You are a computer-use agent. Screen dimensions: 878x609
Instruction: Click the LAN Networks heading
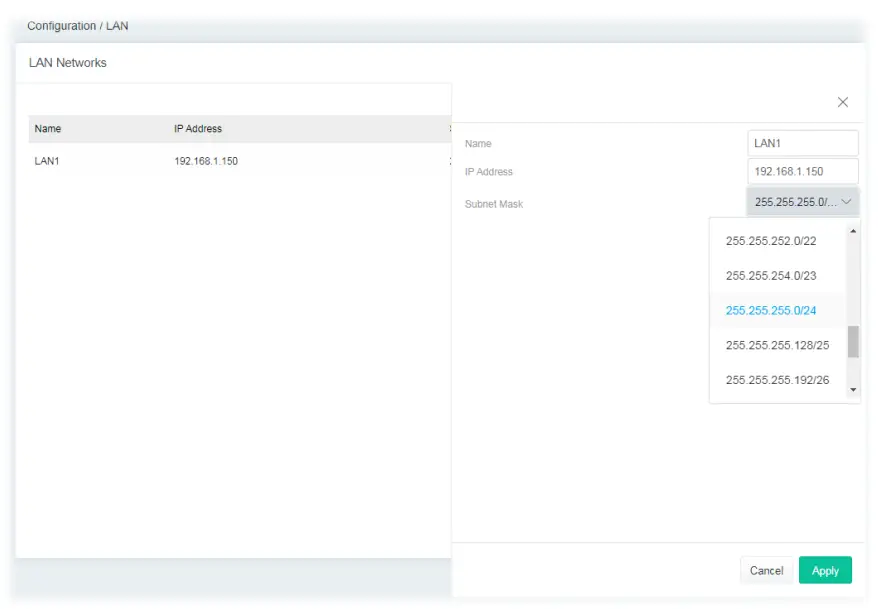[68, 63]
